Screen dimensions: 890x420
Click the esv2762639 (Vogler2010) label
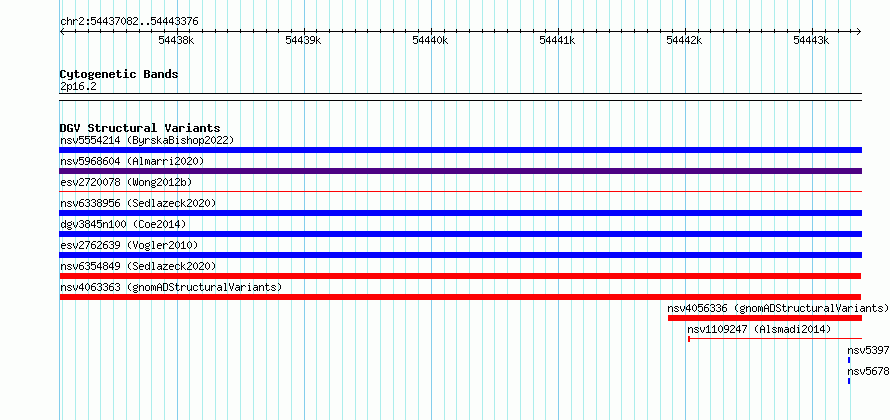pyautogui.click(x=129, y=245)
